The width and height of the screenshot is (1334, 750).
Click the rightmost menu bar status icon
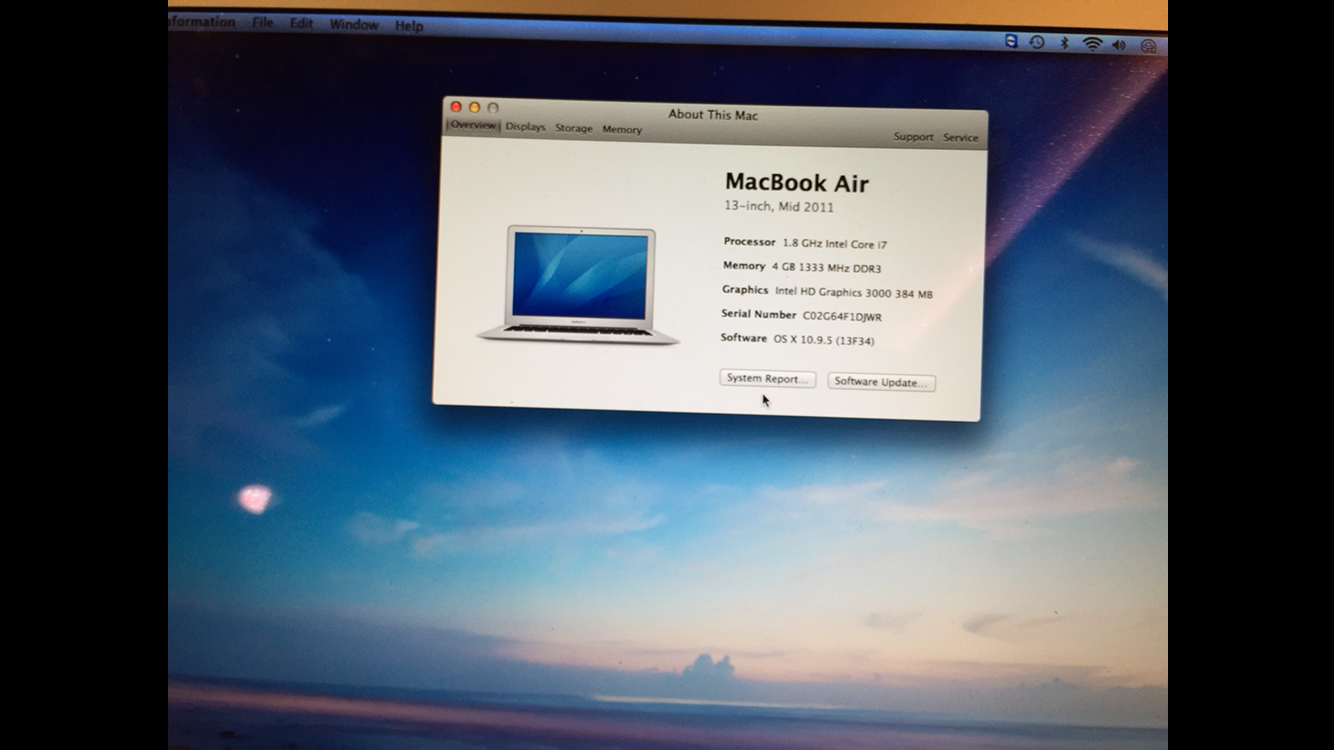point(1148,46)
